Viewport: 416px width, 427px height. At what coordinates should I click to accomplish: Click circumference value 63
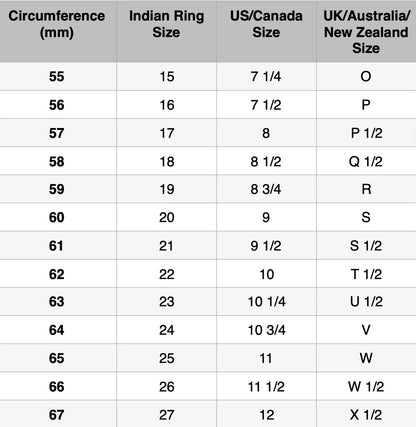[x=56, y=302]
